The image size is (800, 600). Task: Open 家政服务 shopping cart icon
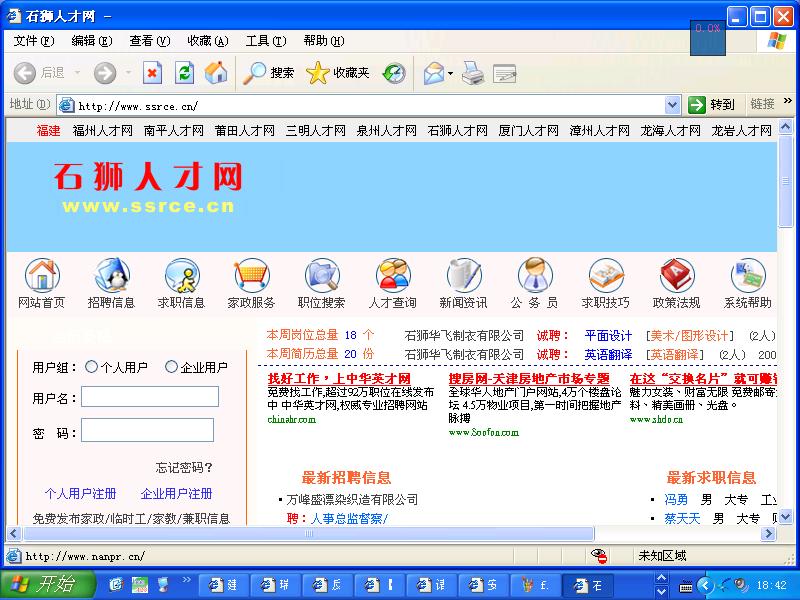click(252, 276)
